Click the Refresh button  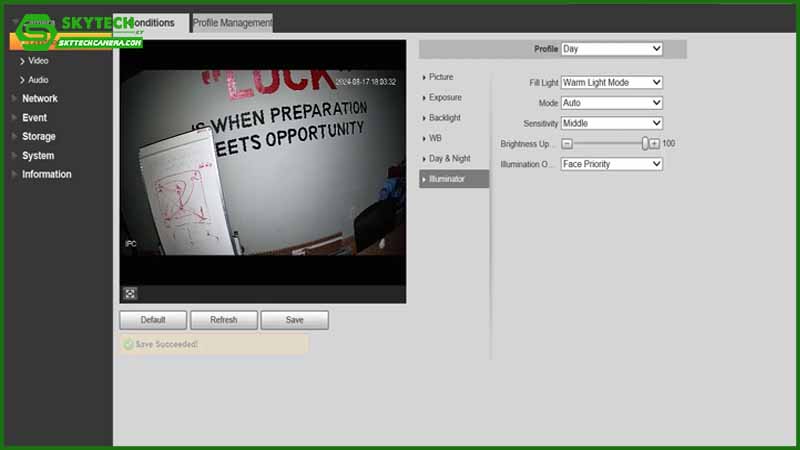(x=223, y=320)
